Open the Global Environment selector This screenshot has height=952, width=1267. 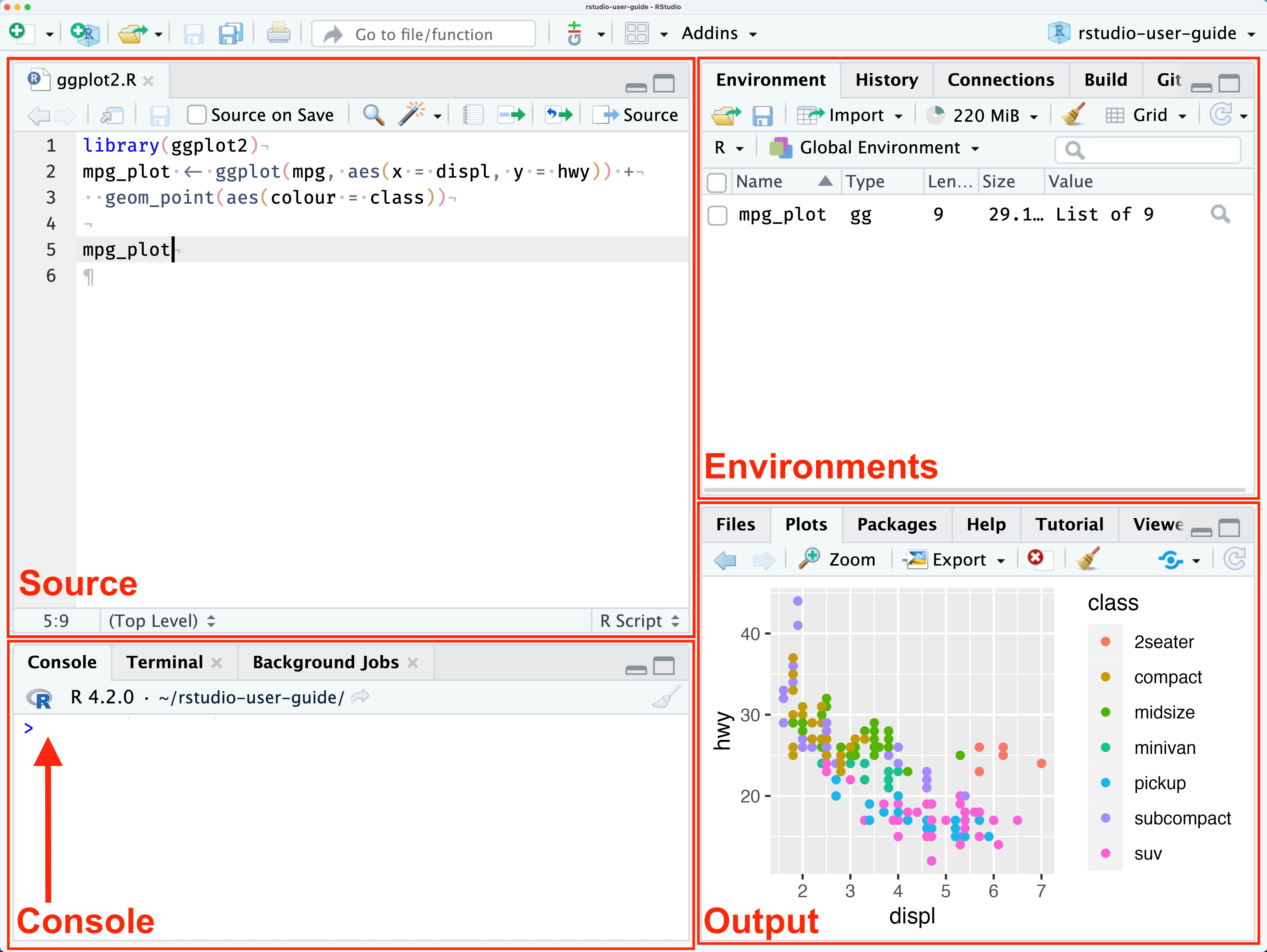point(874,148)
